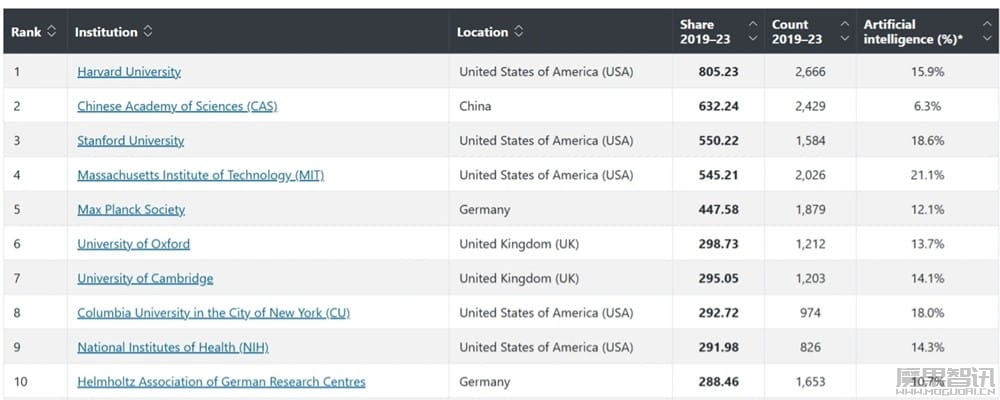Image resolution: width=1000 pixels, height=400 pixels.
Task: Click sort arrows next to Institution header
Action: 147,31
